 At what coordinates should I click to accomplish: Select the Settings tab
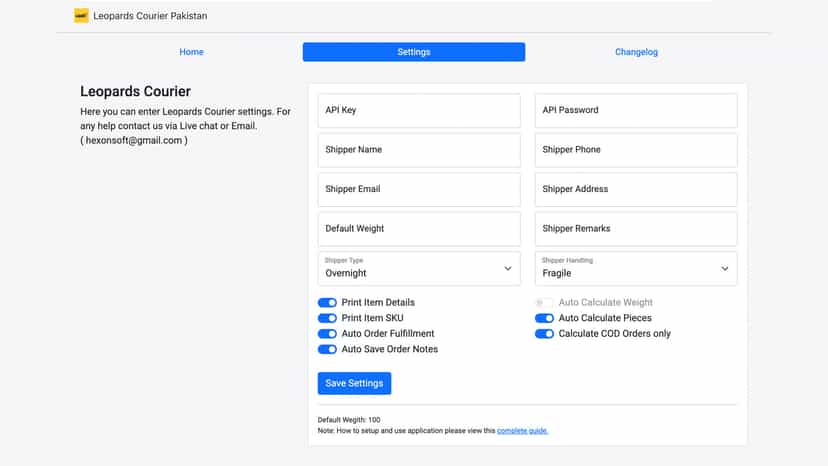click(x=414, y=52)
